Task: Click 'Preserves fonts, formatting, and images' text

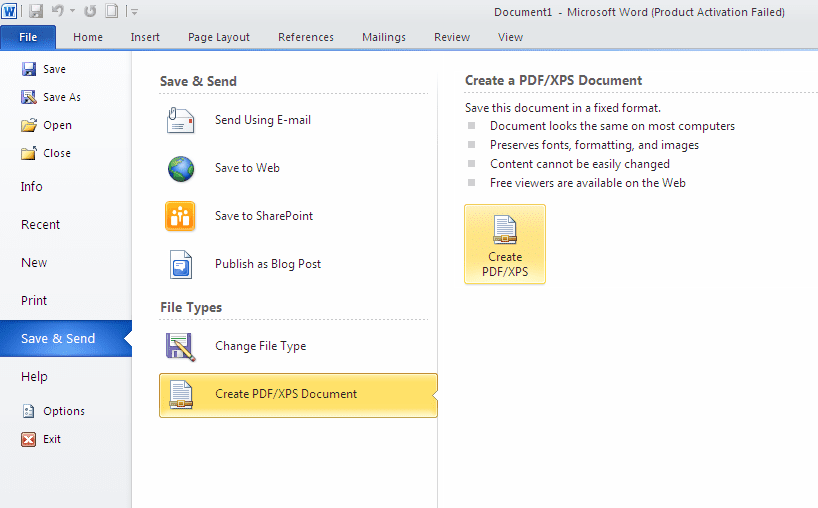Action: (x=594, y=145)
